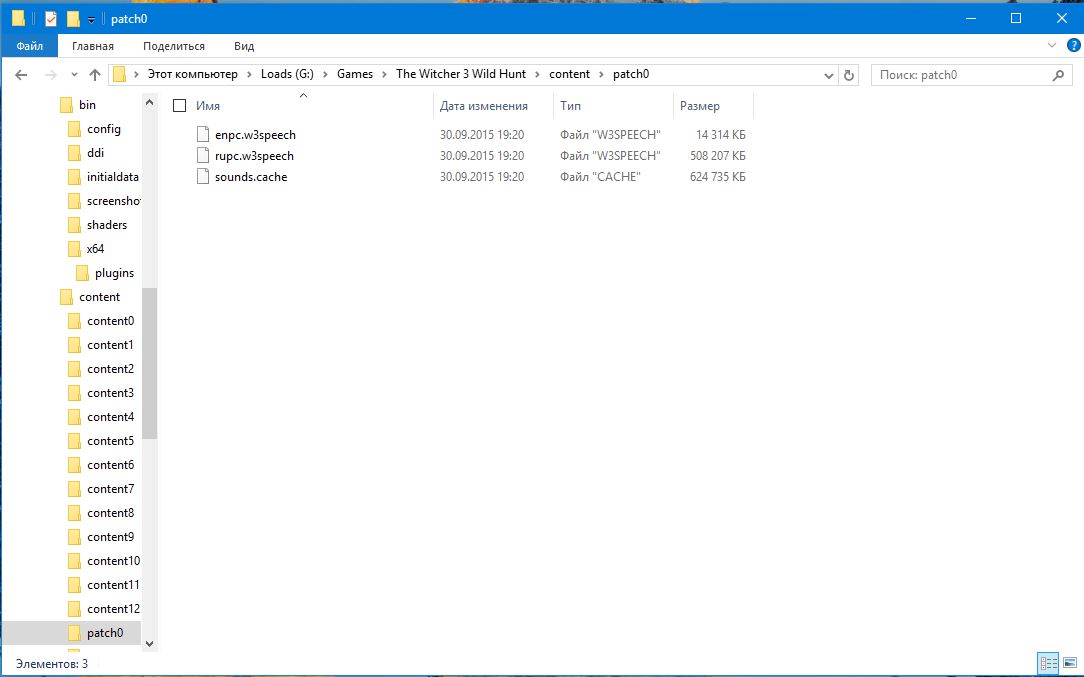Click the New folder quick access icon
1084x677 pixels.
point(73,19)
